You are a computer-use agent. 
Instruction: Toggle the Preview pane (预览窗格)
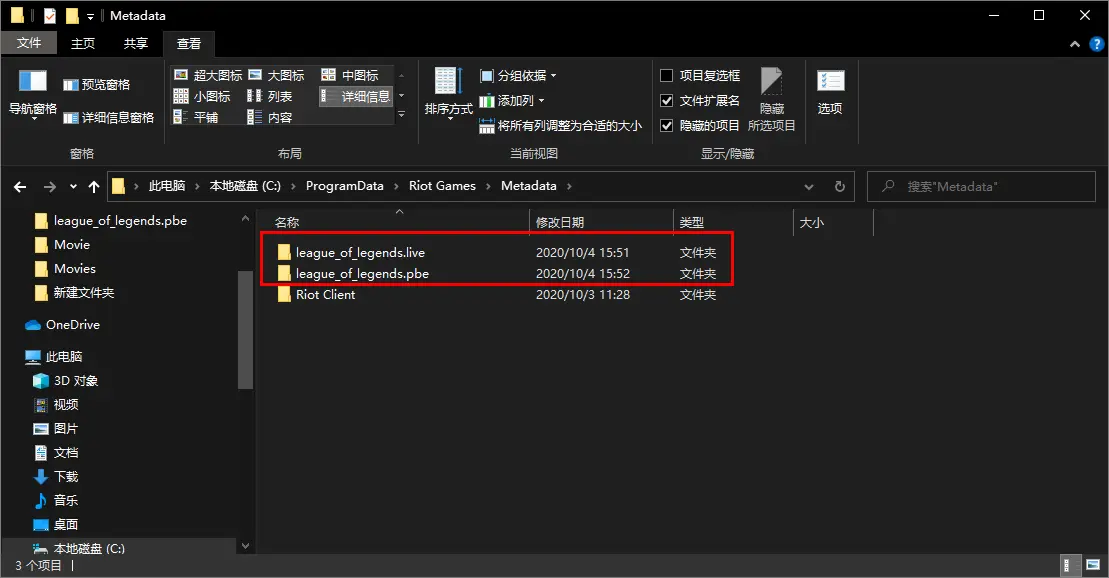(97, 85)
